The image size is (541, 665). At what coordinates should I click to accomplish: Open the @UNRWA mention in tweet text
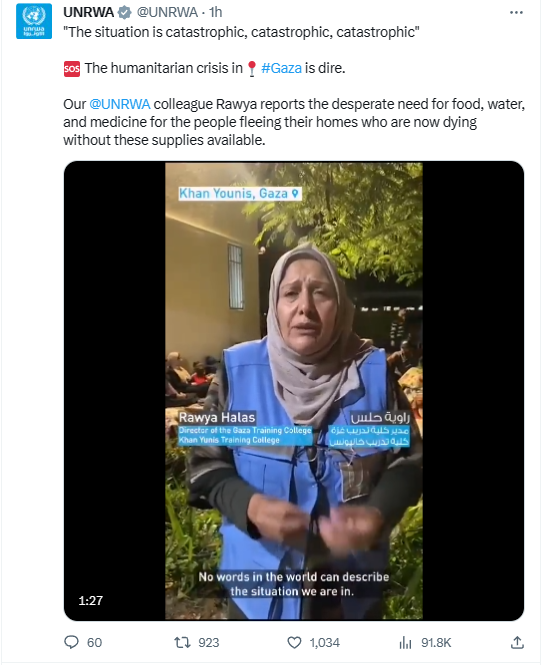click(x=120, y=104)
